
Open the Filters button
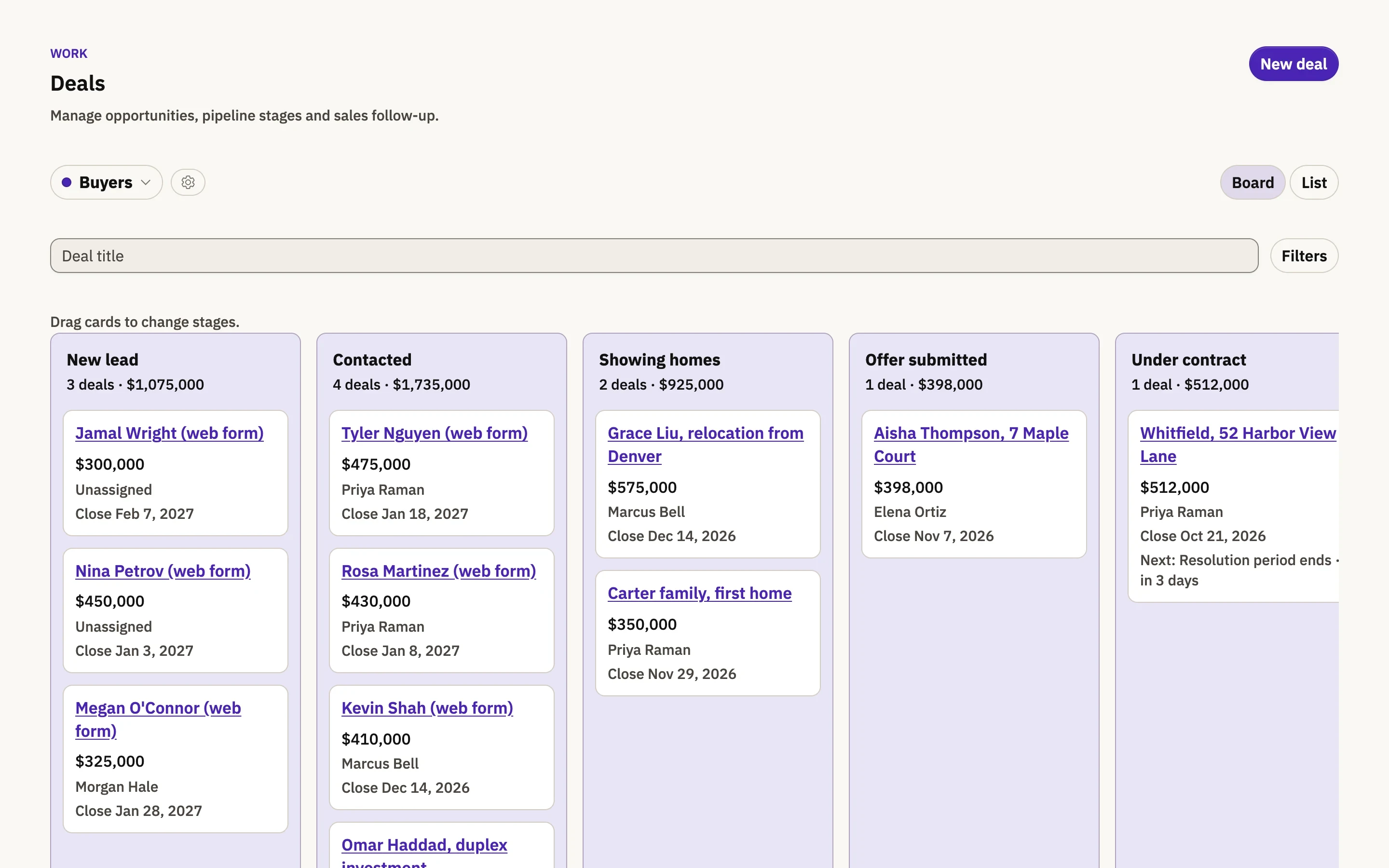tap(1304, 256)
